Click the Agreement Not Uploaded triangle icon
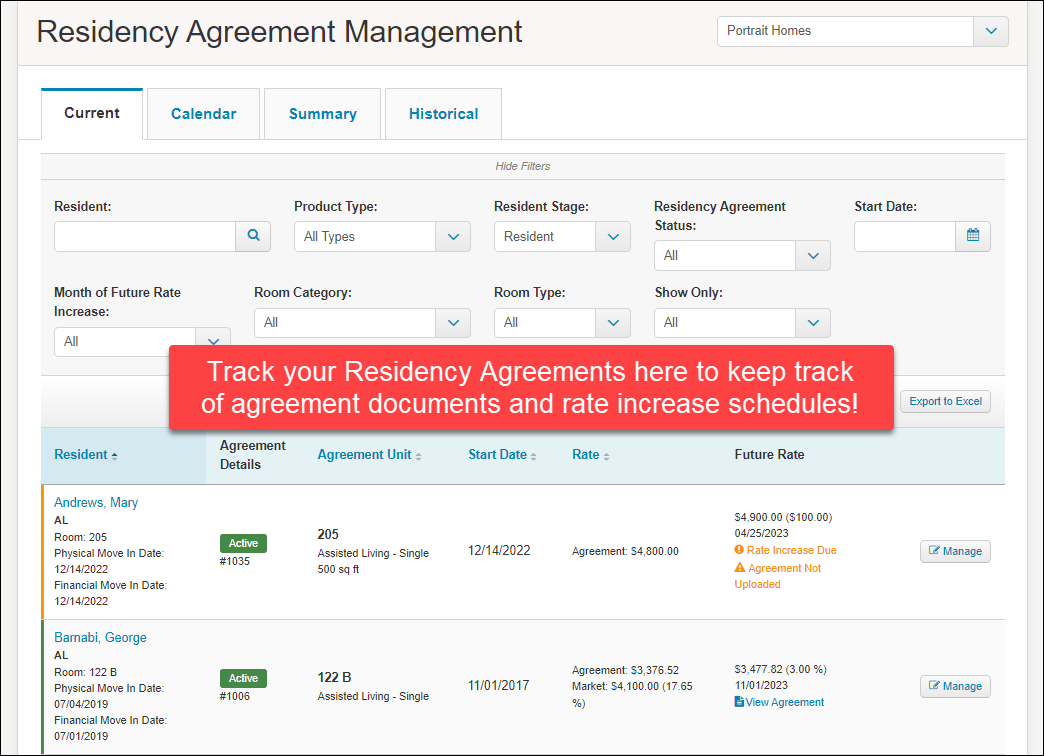 click(x=740, y=567)
